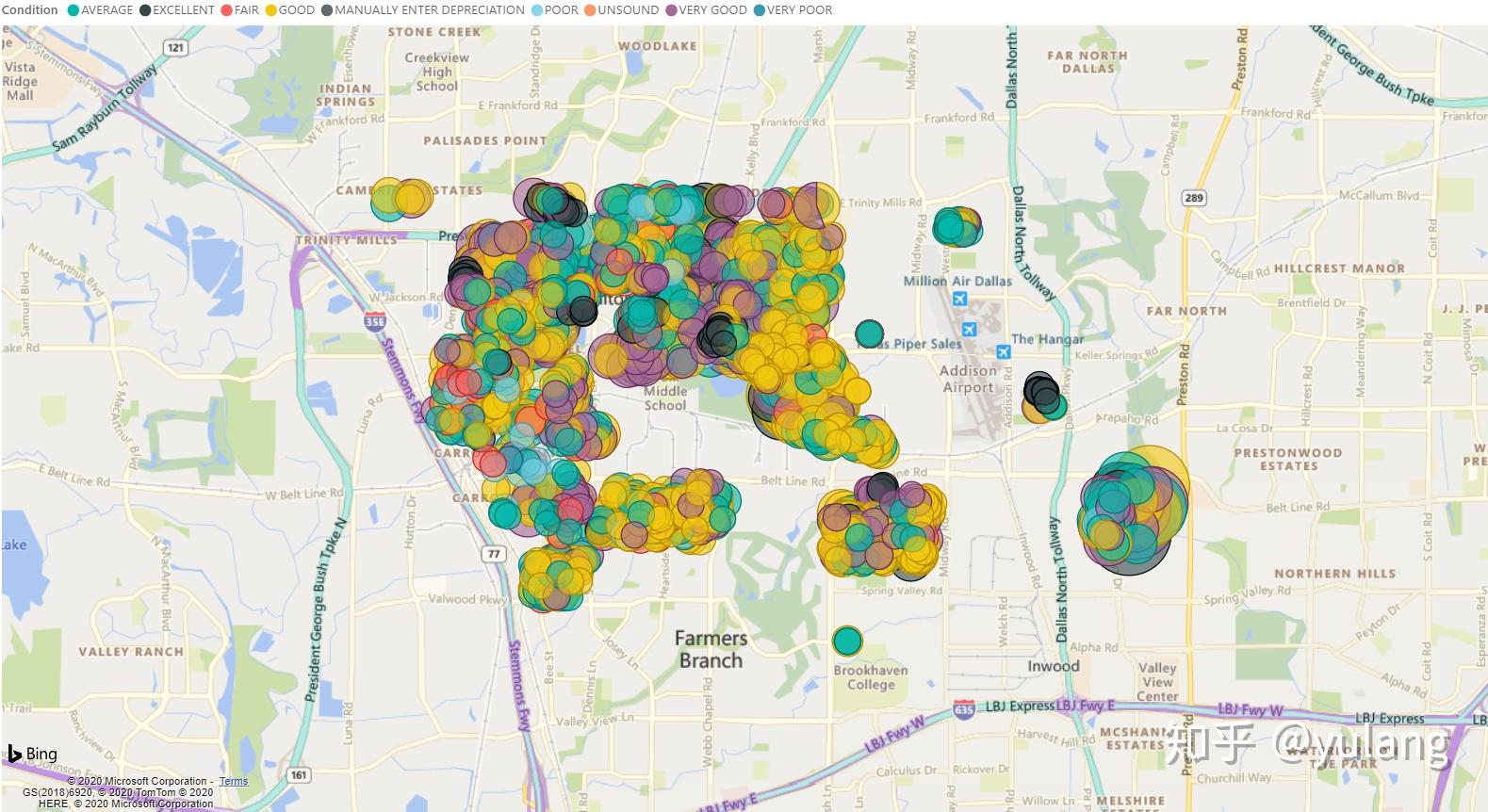The width and height of the screenshot is (1488, 812).
Task: Click the VALLEY RANCH label
Action: 131,652
